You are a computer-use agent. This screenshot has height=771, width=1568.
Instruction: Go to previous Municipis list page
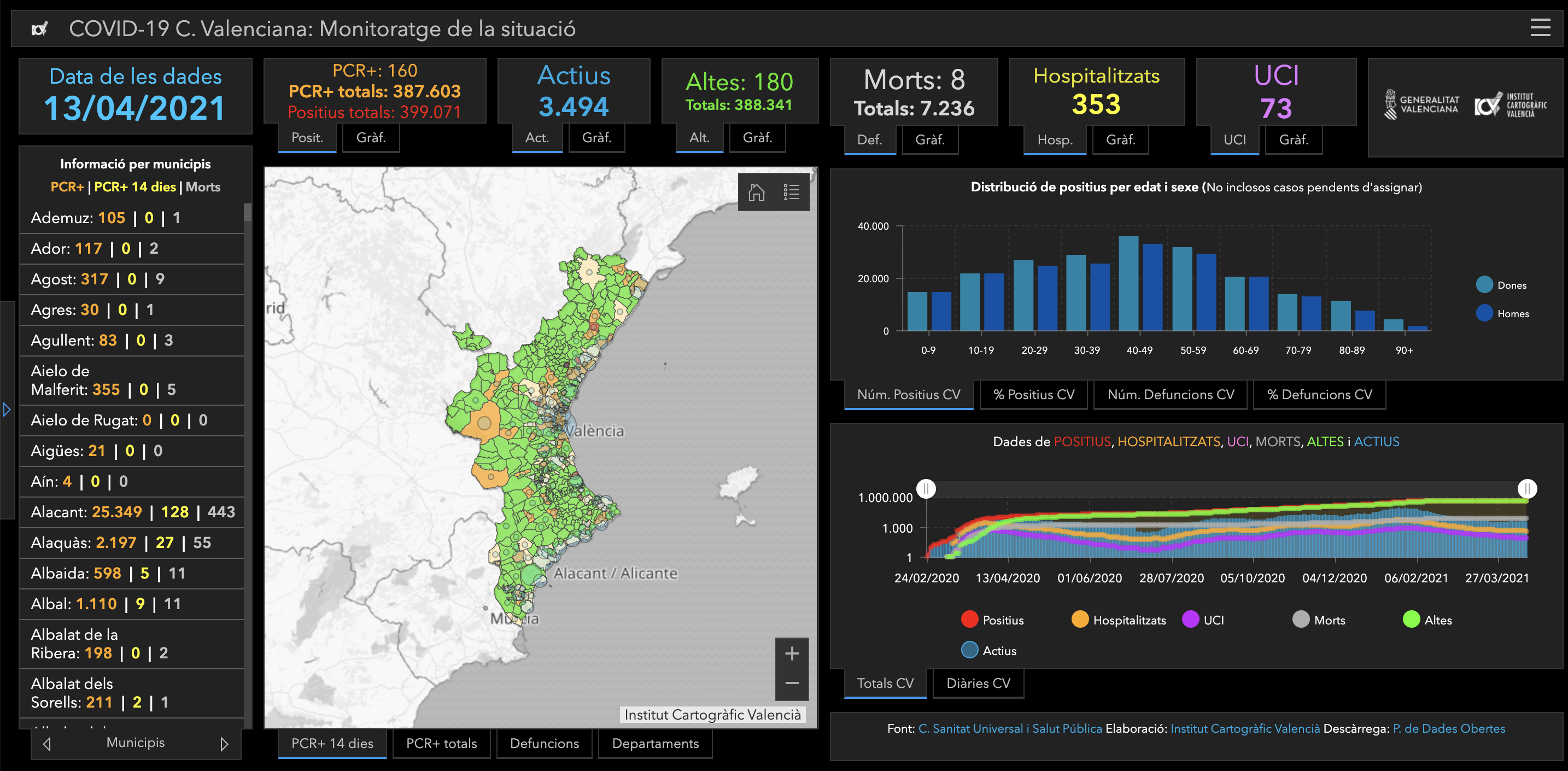(48, 744)
